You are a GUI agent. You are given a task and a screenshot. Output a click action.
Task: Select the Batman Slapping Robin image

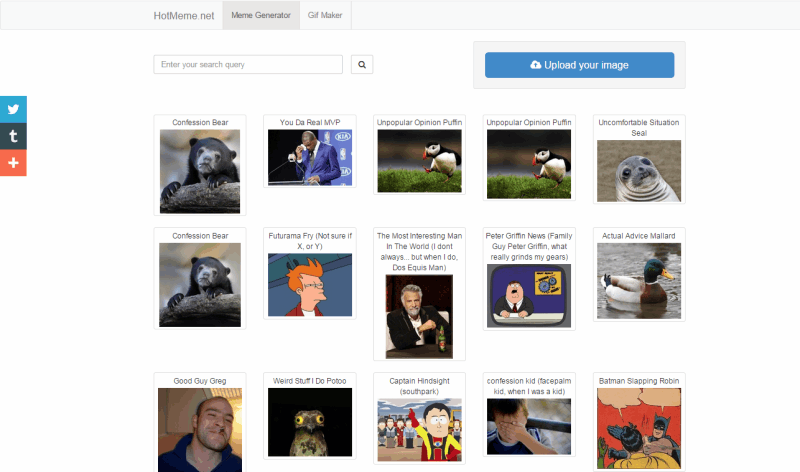pyautogui.click(x=639, y=429)
